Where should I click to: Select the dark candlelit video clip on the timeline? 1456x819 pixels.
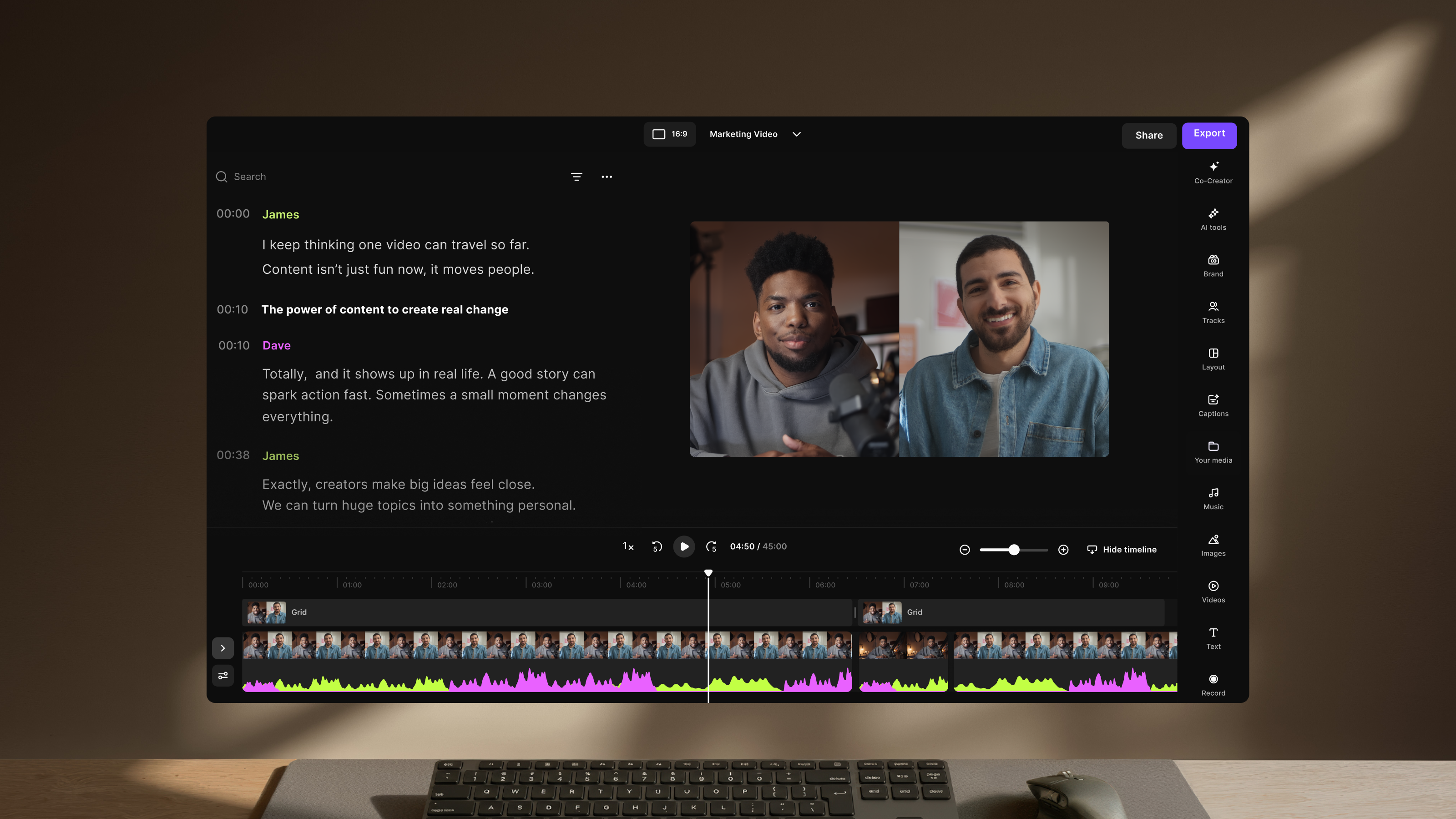pyautogui.click(x=903, y=661)
